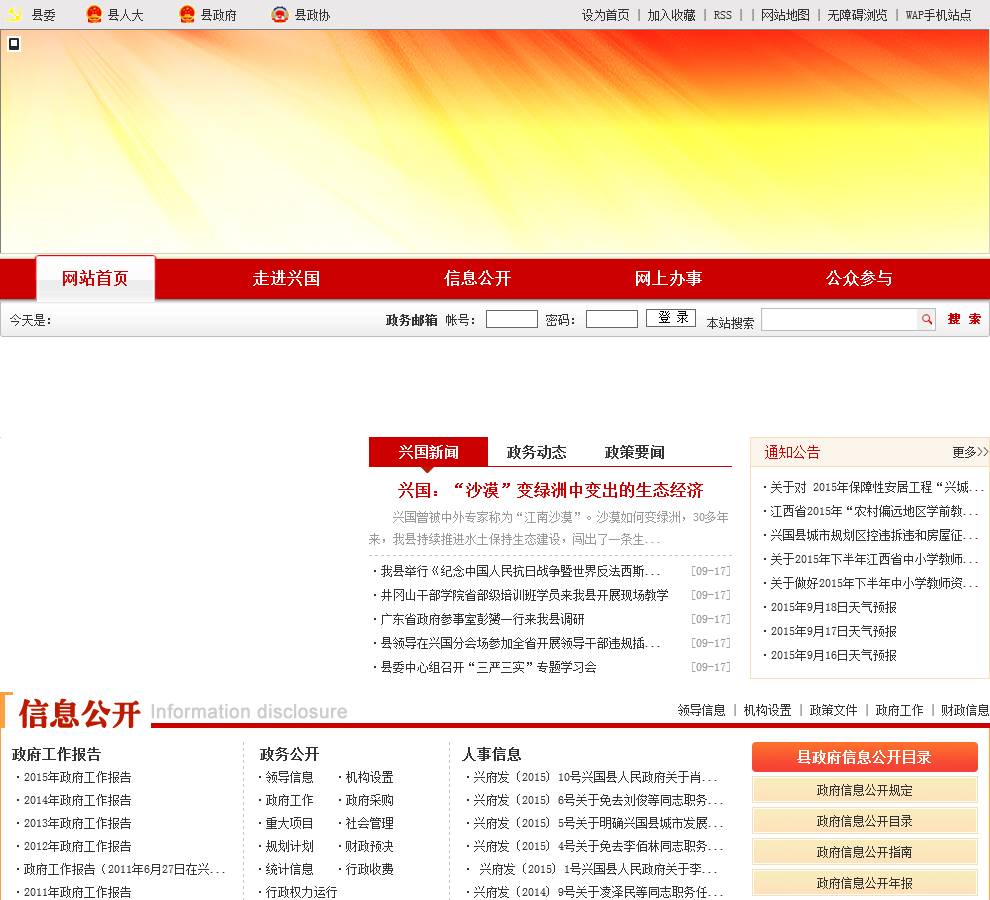Select the 网站首页 navigation tab
The width and height of the screenshot is (990, 900).
(95, 279)
